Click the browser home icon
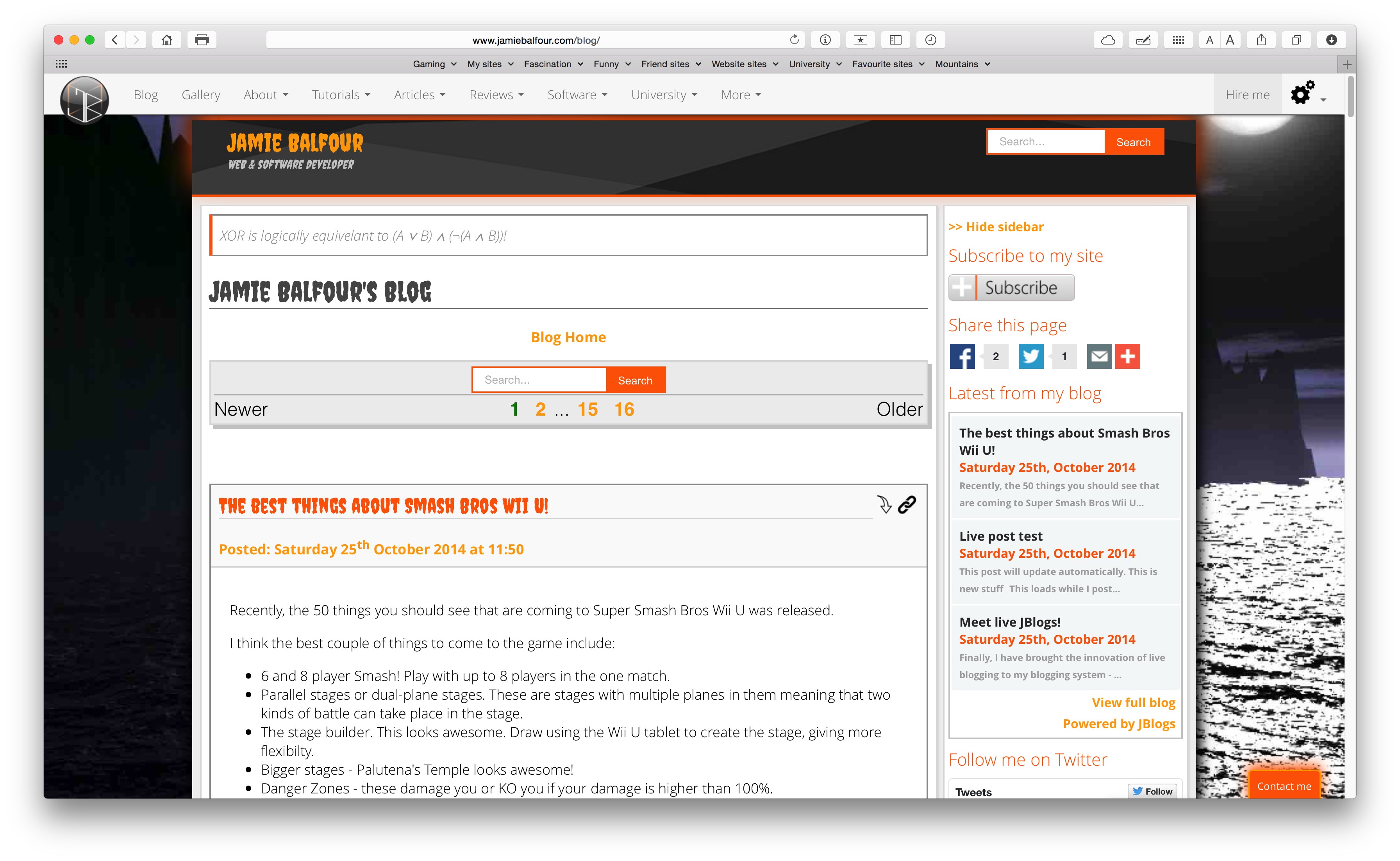 point(166,40)
